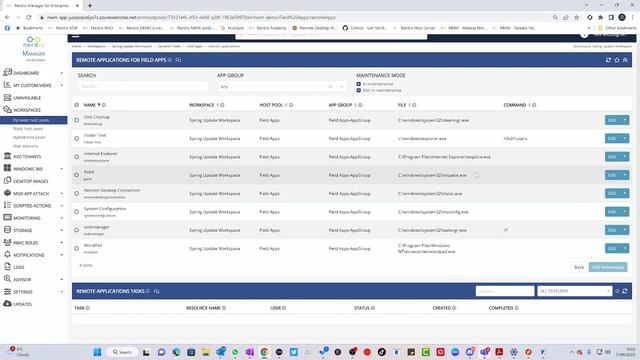Open the App Group dropdown

click(x=282, y=87)
